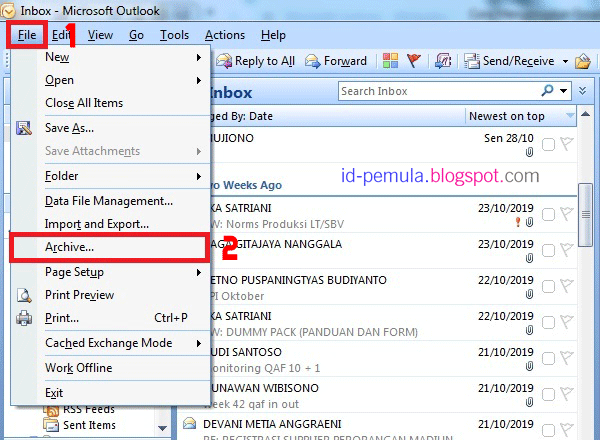Toggle category box for GITAJAYA NANGGALA message
The width and height of the screenshot is (600, 440).
[x=548, y=251]
